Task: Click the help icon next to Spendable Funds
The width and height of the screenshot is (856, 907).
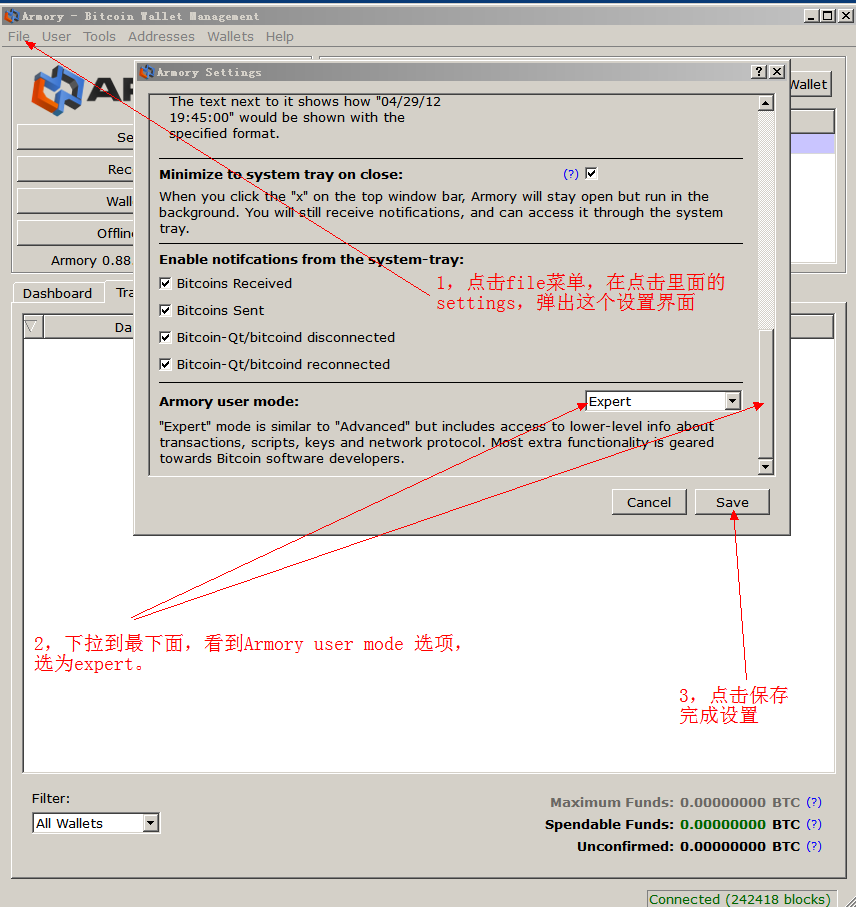Action: click(814, 824)
